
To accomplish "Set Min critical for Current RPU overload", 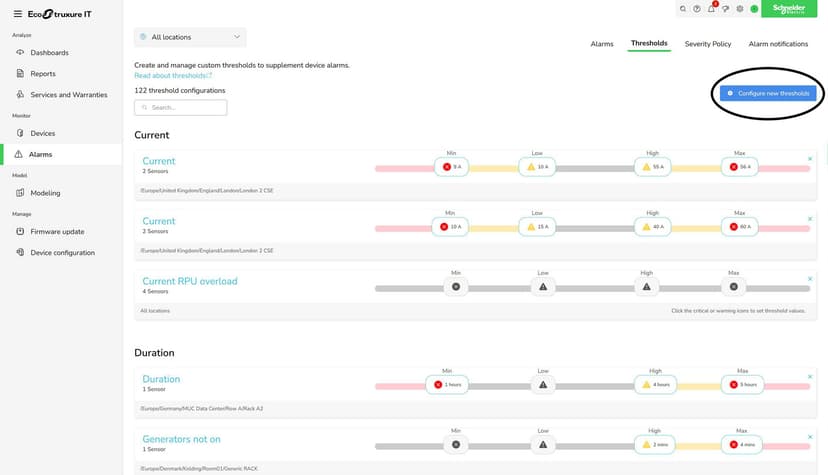I will pyautogui.click(x=456, y=287).
